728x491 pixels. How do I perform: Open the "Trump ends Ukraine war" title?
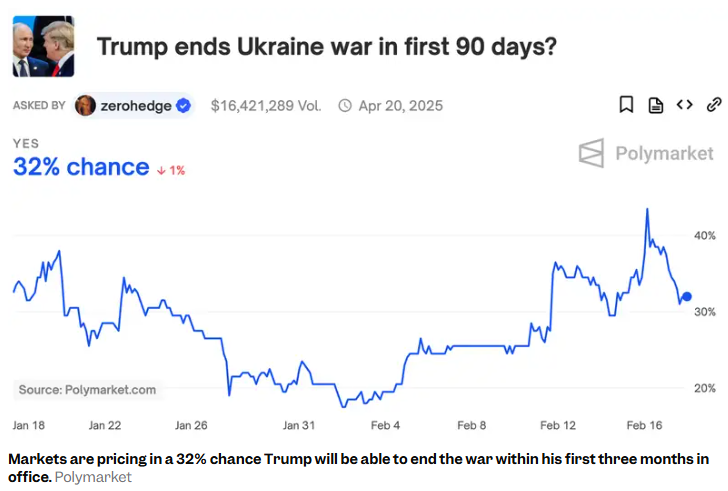(x=326, y=47)
